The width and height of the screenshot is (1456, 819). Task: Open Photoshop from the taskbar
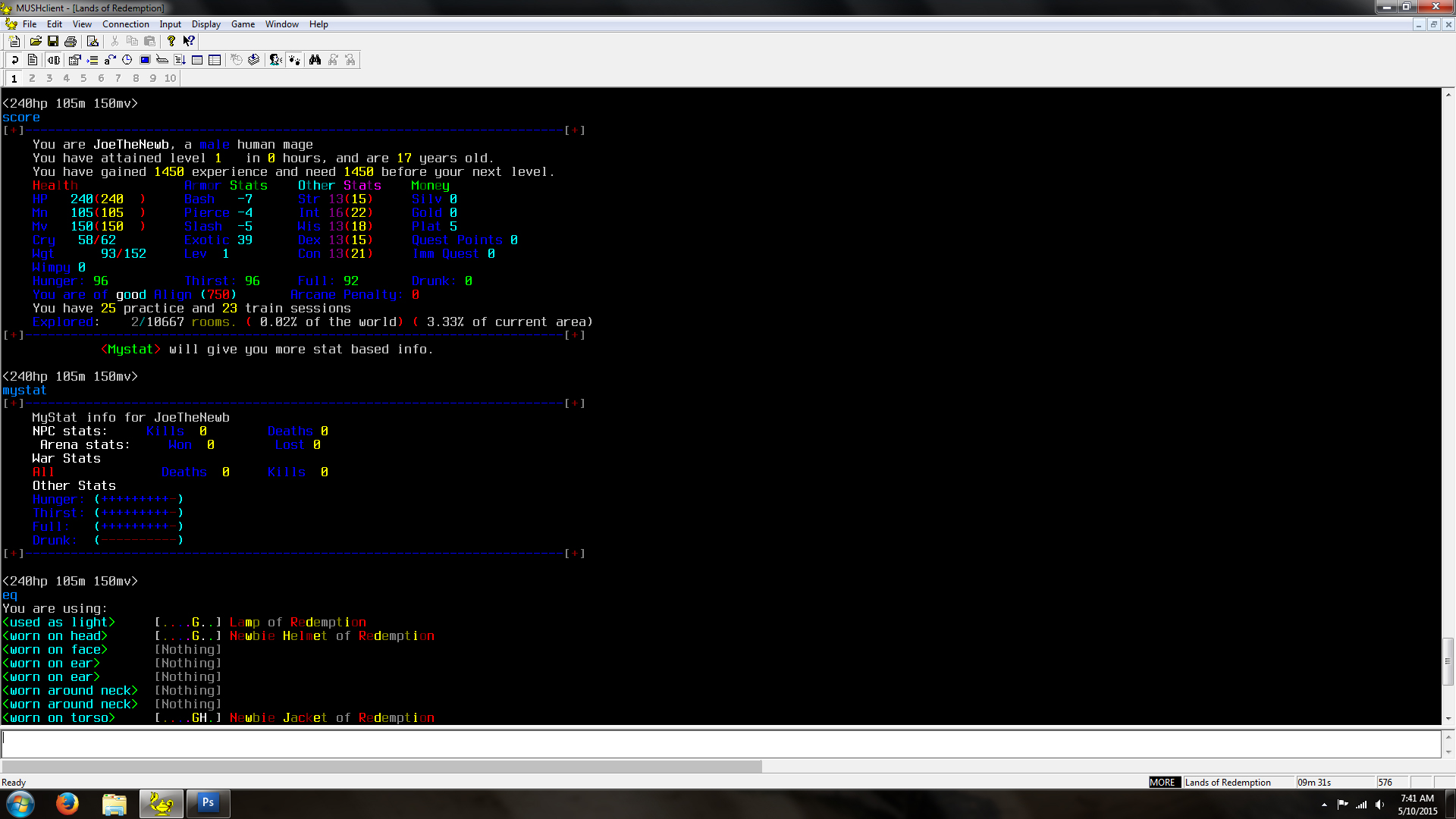(208, 804)
